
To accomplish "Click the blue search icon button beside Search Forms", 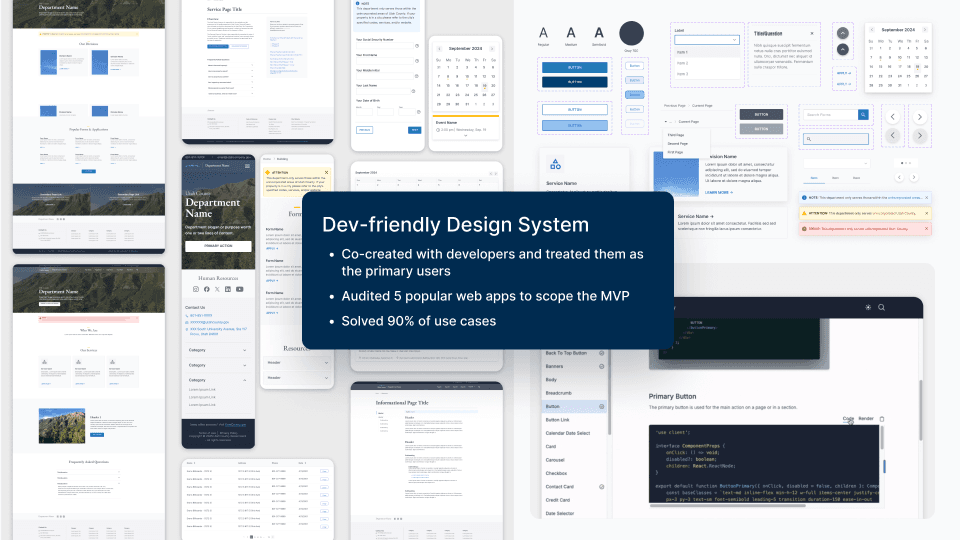I will tap(863, 114).
